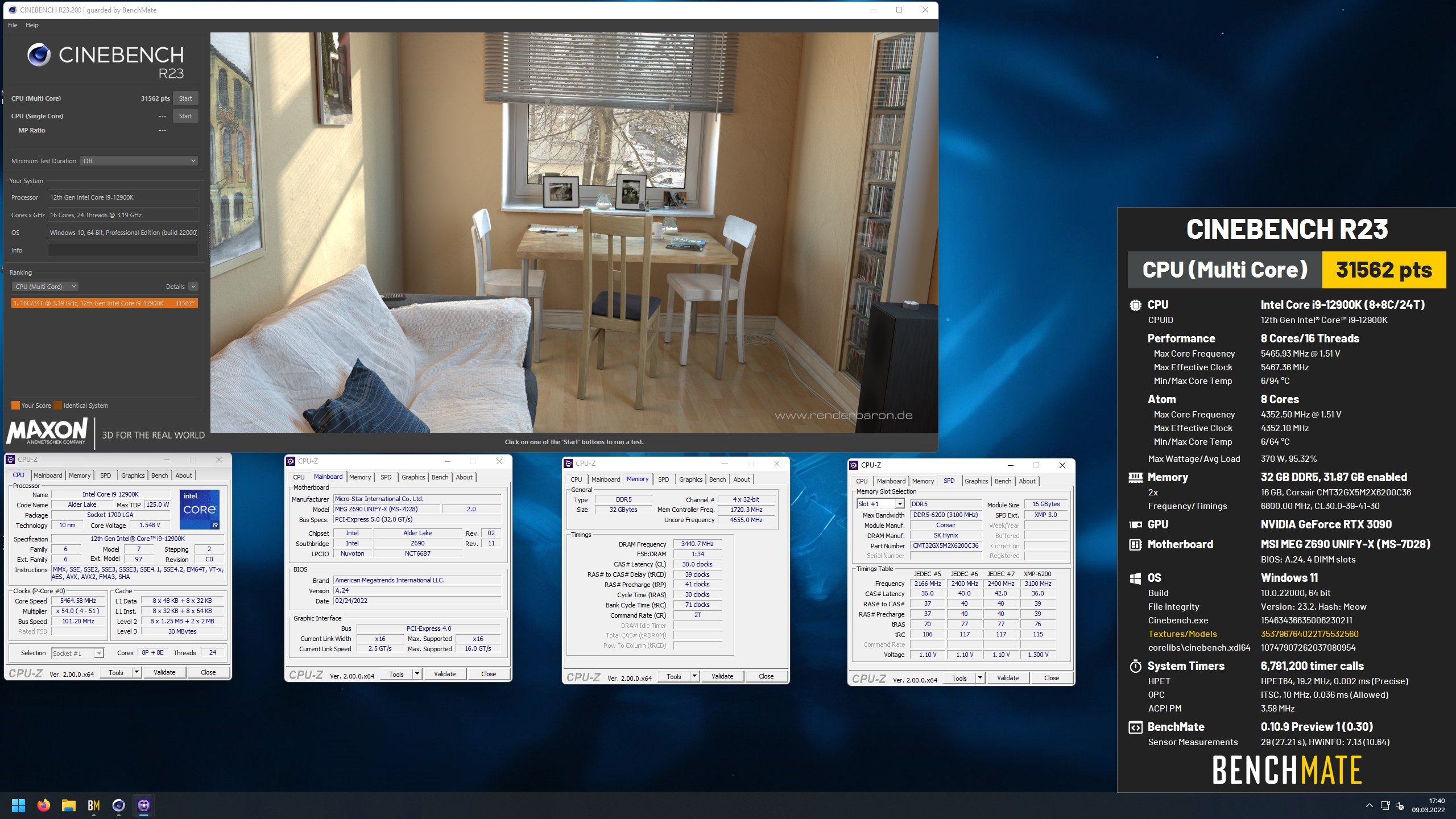This screenshot has width=1456, height=819.
Task: Launch Firefox from the taskbar
Action: 43,805
